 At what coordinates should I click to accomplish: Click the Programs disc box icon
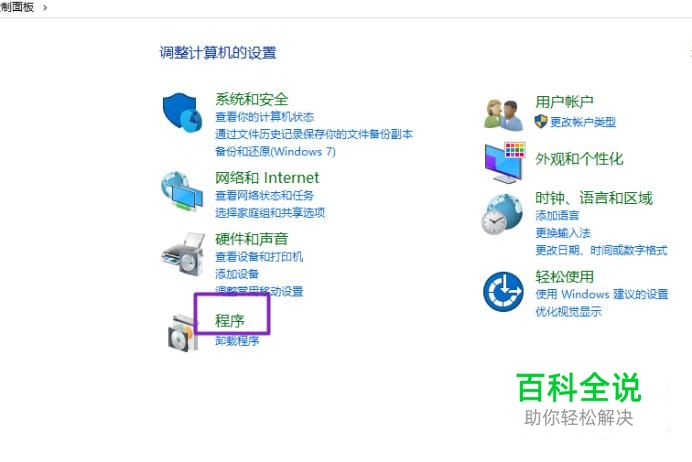pyautogui.click(x=182, y=333)
